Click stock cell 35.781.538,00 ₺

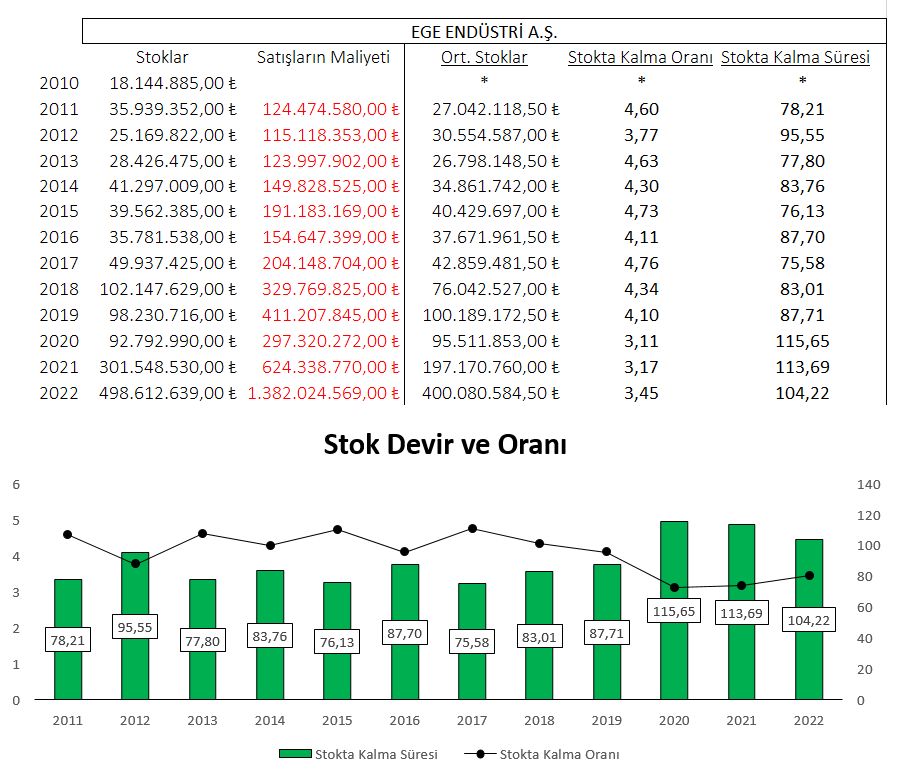coord(173,237)
